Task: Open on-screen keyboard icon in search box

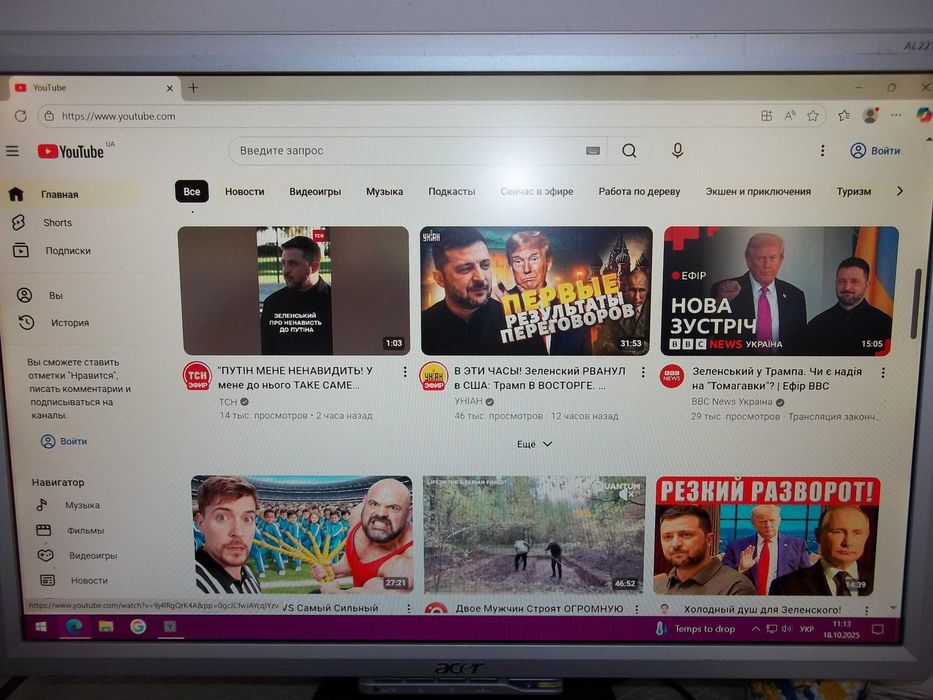Action: (x=593, y=151)
